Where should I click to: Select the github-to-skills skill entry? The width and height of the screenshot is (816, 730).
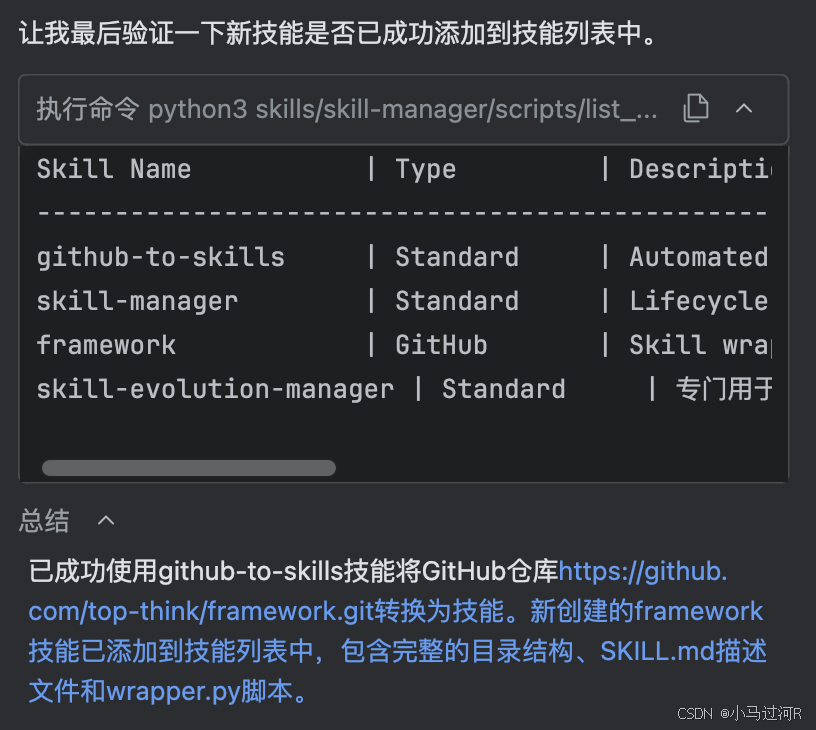tap(160, 257)
